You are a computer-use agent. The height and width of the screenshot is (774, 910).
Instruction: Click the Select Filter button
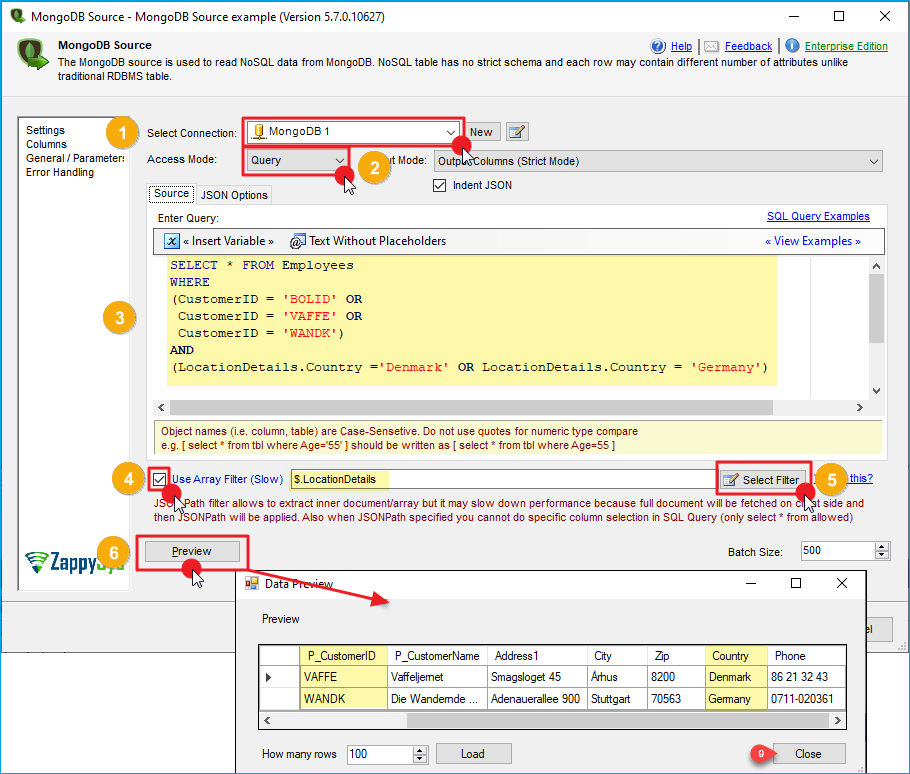pyautogui.click(x=763, y=480)
